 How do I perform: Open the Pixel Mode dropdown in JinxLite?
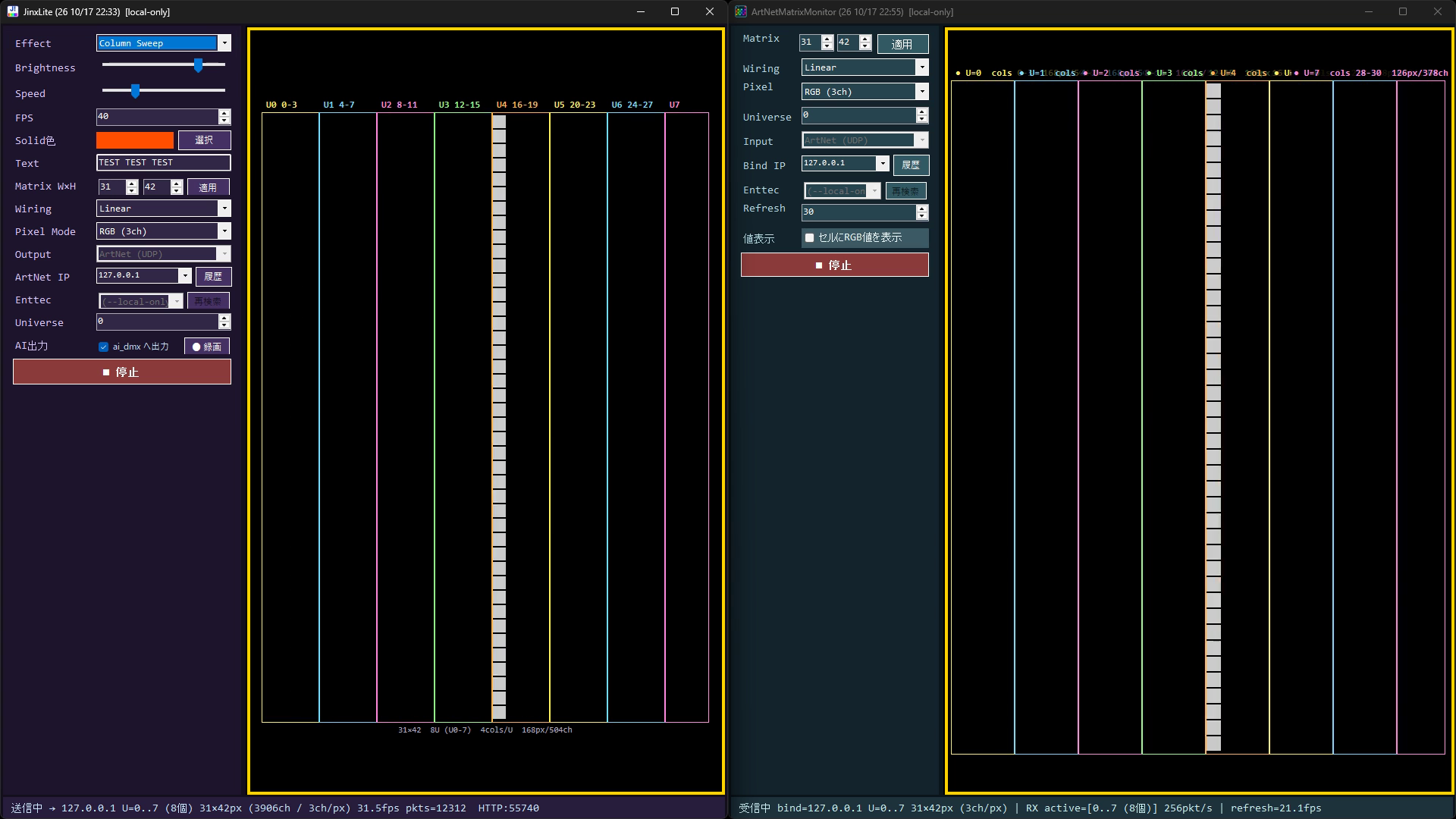click(163, 231)
